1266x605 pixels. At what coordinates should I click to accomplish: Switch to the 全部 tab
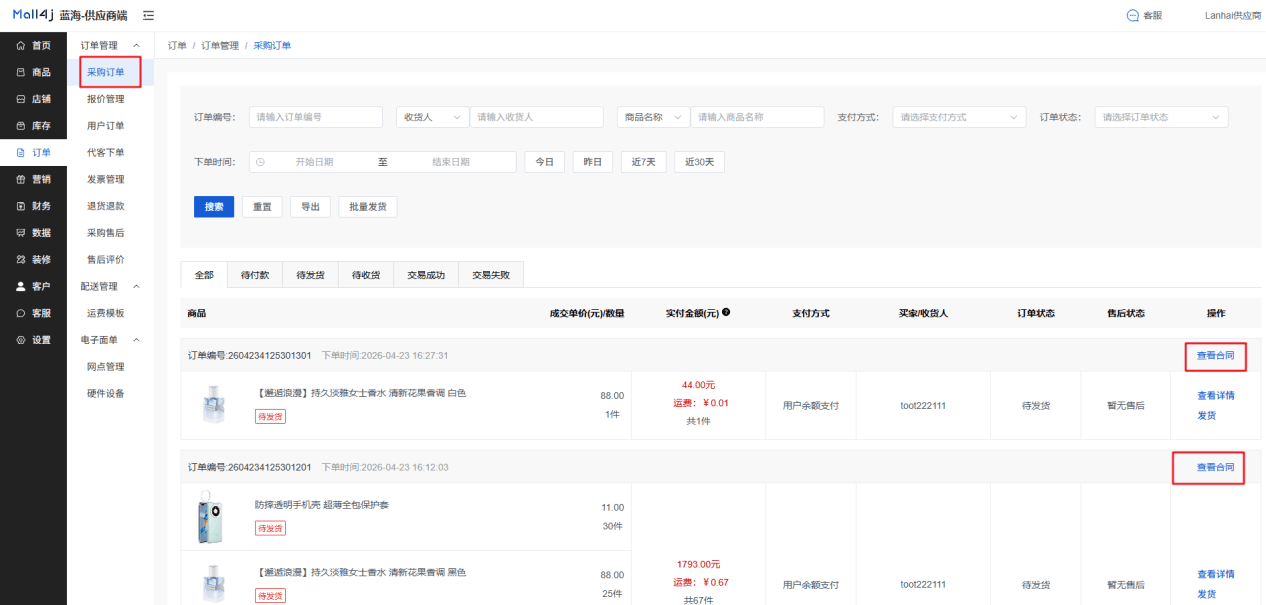[204, 275]
